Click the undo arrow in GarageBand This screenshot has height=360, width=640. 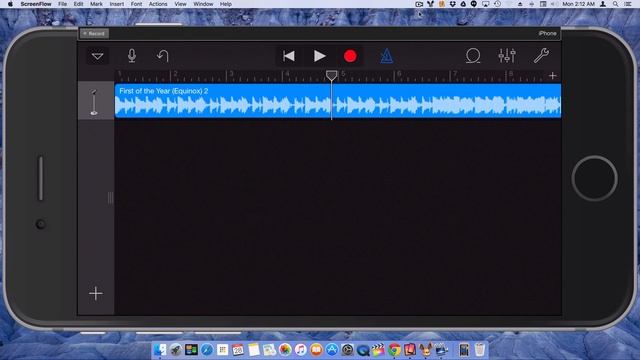click(x=162, y=56)
